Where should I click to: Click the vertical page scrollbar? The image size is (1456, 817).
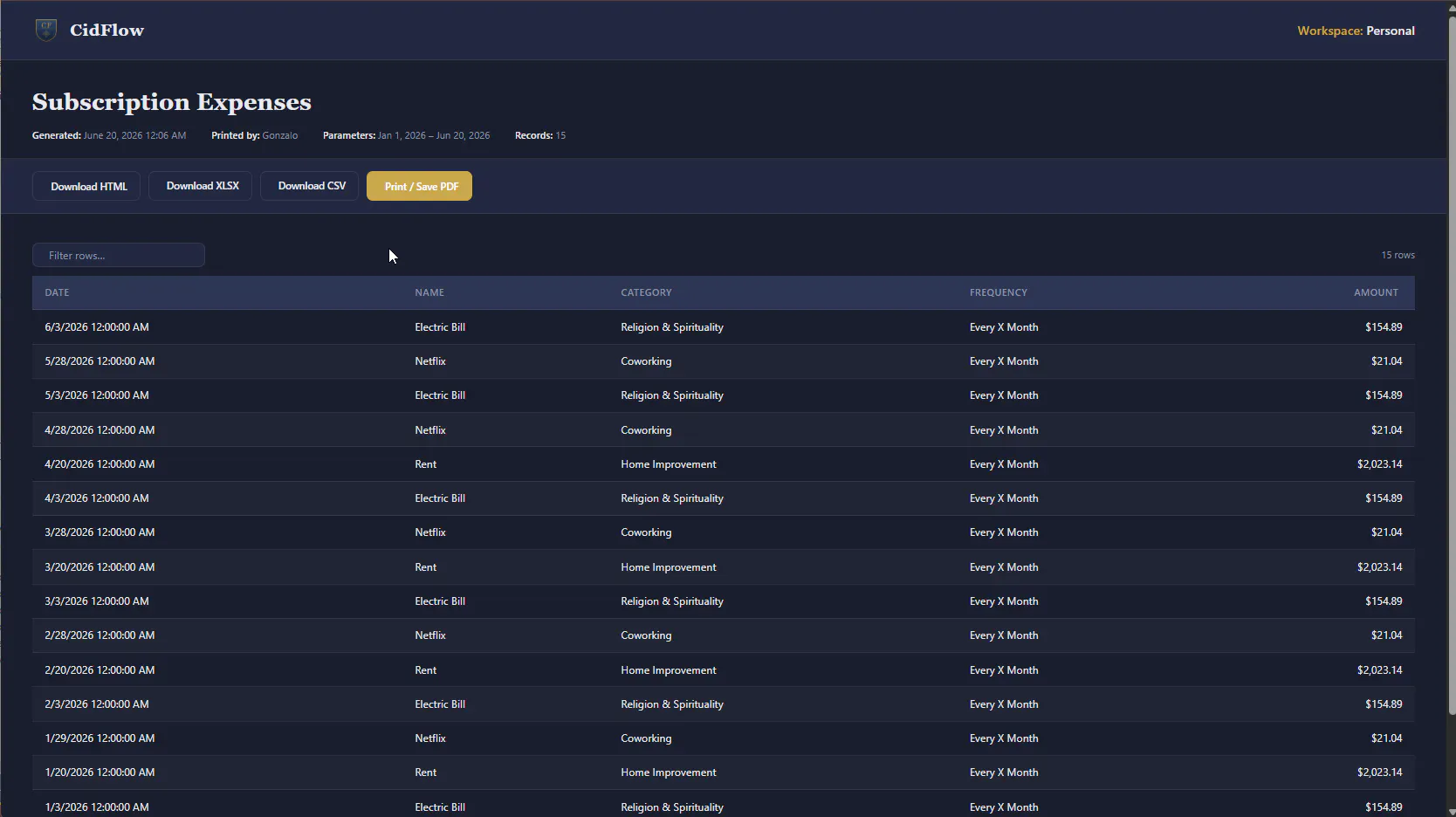1451,367
